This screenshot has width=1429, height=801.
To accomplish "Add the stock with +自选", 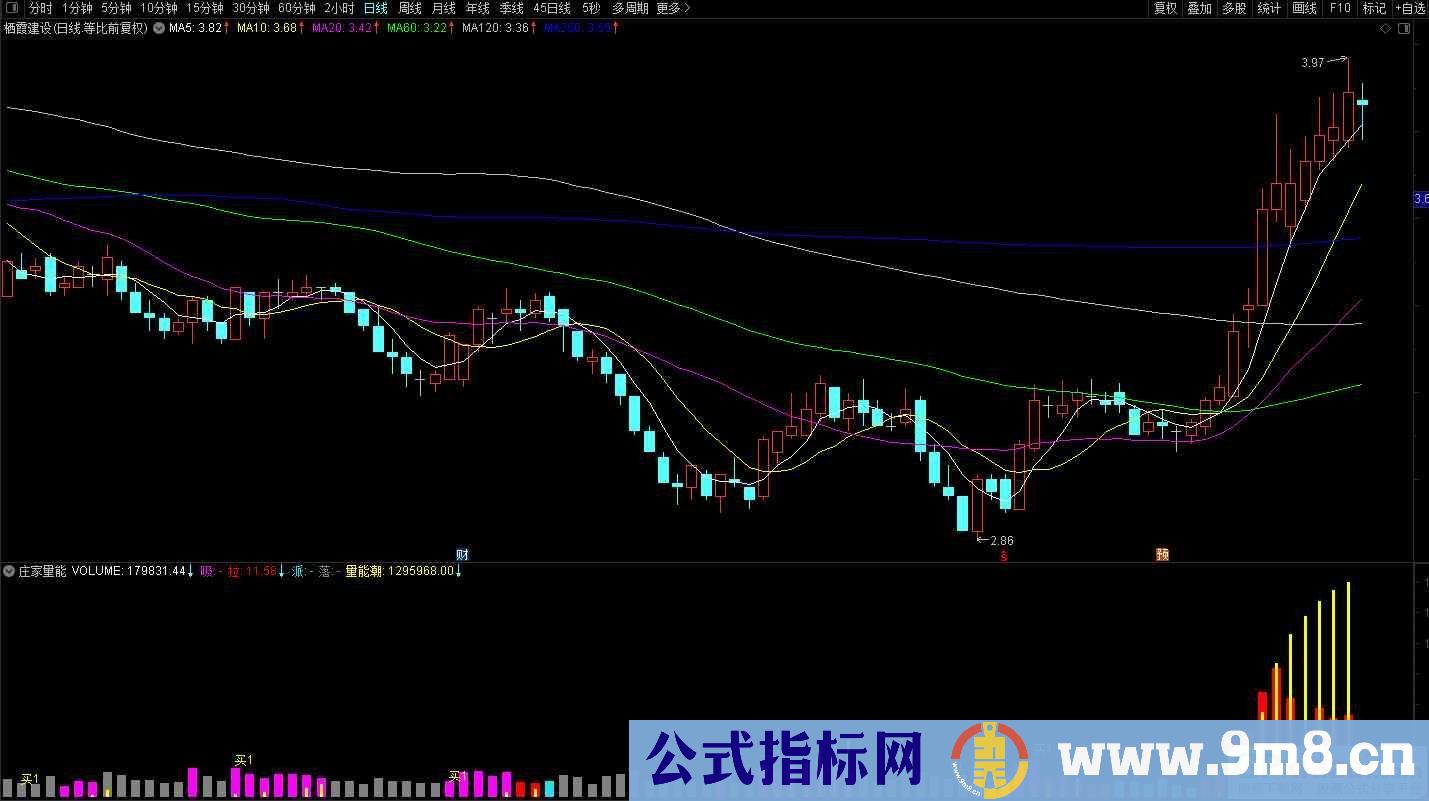I will (x=1410, y=8).
